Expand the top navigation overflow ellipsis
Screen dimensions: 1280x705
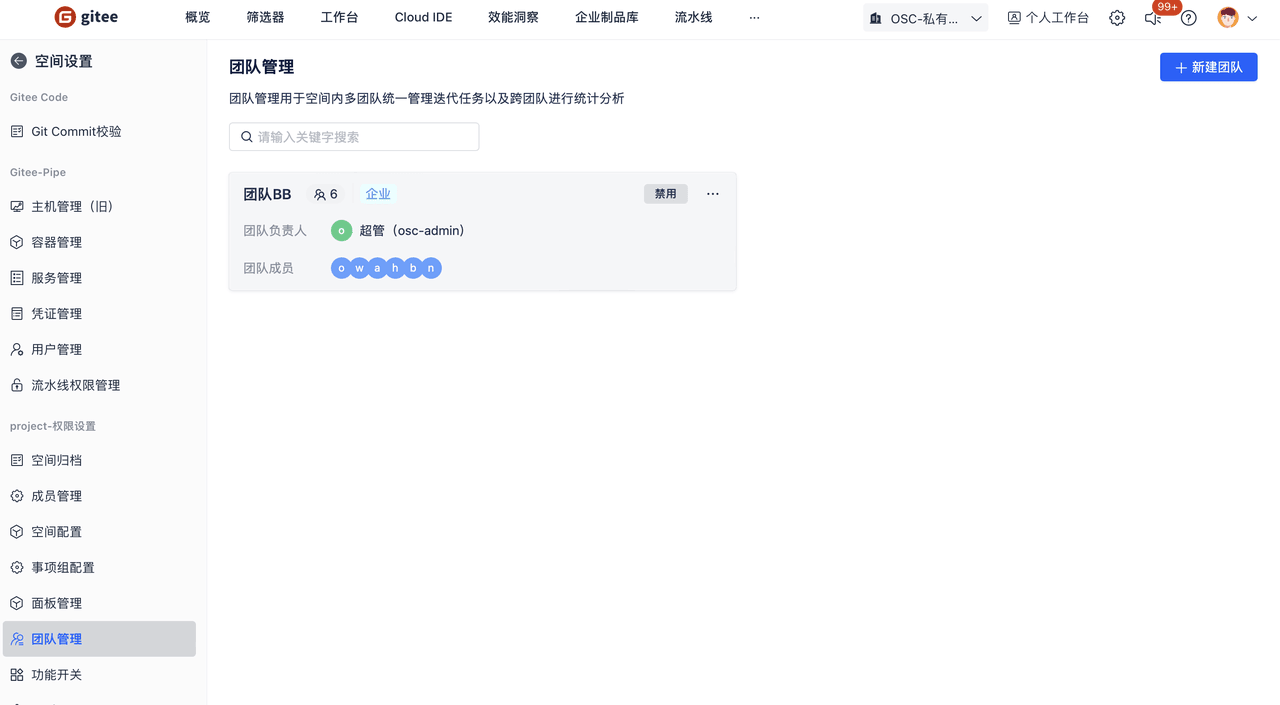point(754,18)
